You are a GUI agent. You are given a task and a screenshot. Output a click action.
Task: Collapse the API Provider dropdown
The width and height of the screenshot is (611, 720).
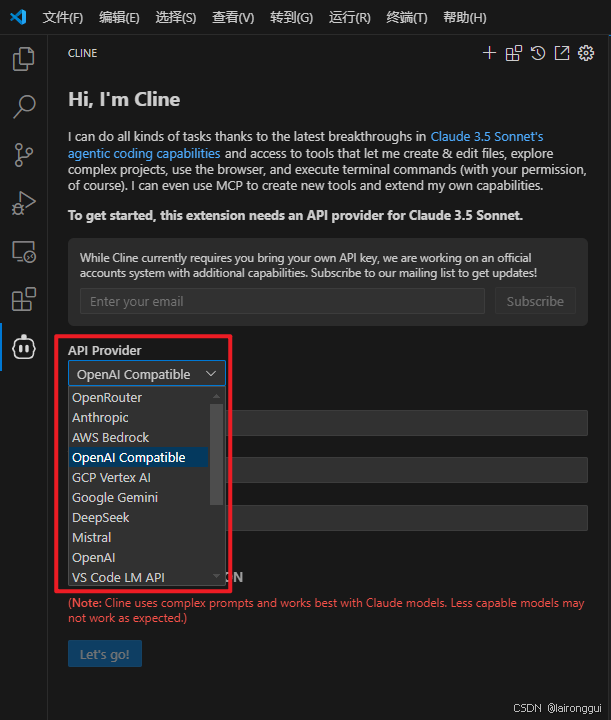pos(147,374)
